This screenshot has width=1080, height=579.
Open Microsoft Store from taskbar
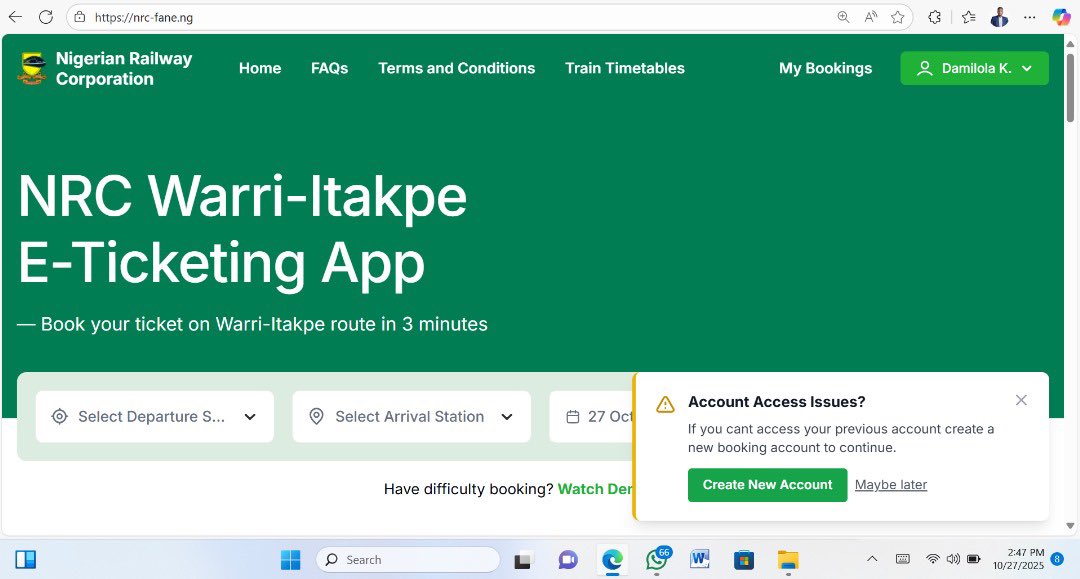pos(744,560)
